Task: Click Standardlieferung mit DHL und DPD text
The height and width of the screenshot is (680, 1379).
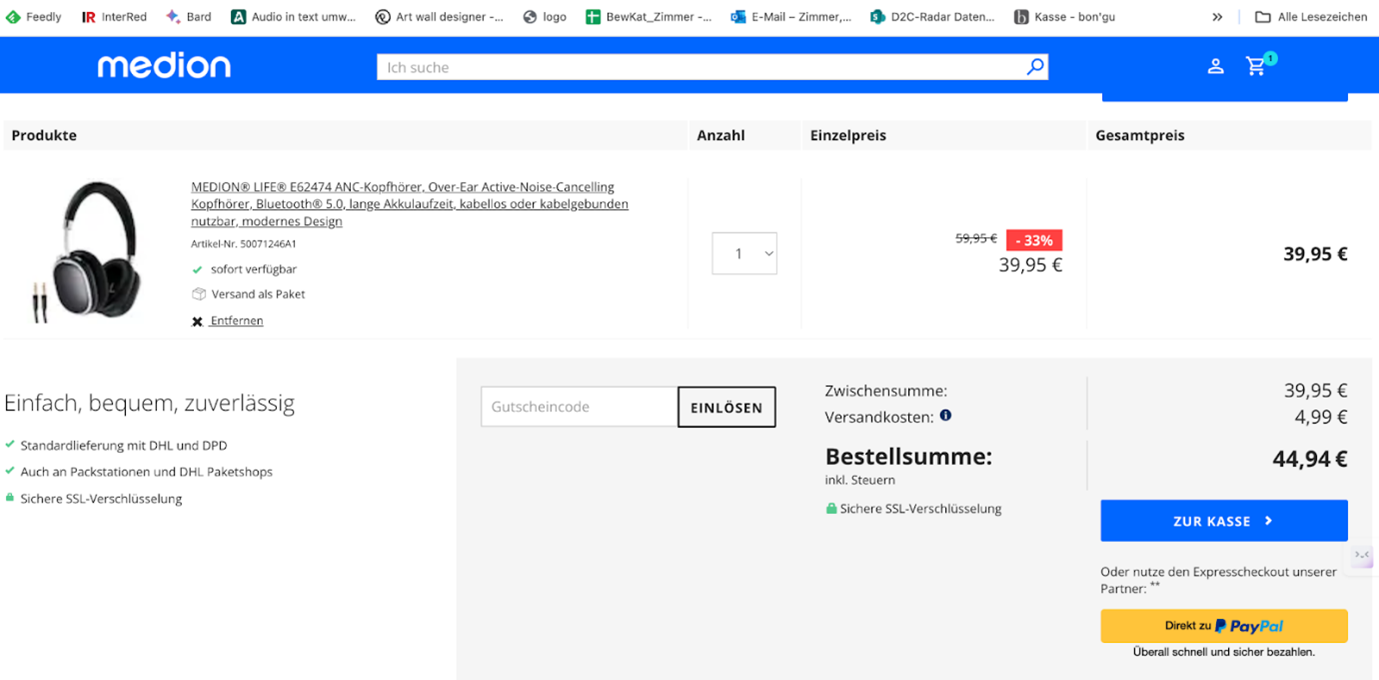Action: tap(124, 445)
